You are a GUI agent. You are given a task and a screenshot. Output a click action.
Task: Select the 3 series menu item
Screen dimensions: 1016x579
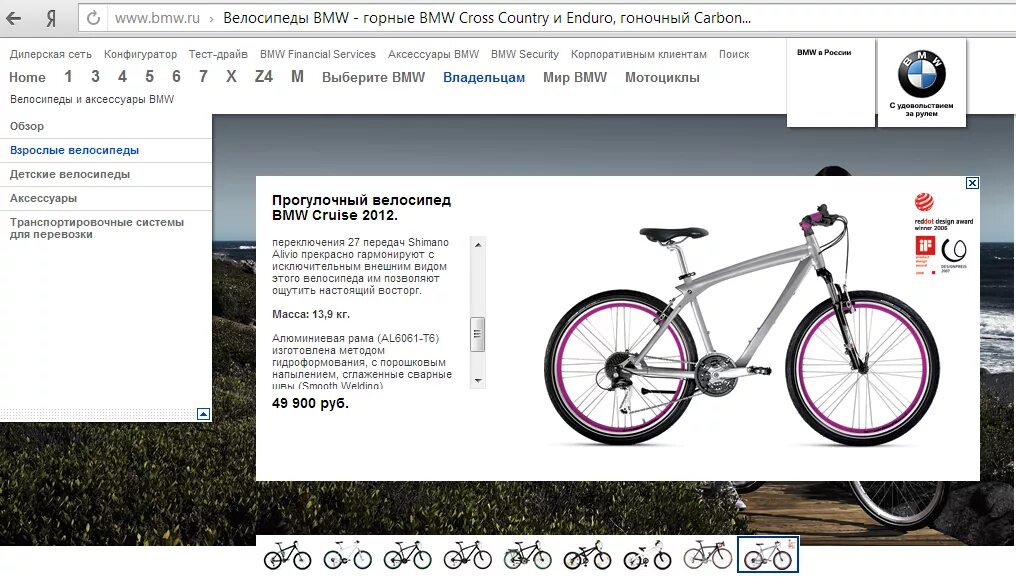click(95, 77)
